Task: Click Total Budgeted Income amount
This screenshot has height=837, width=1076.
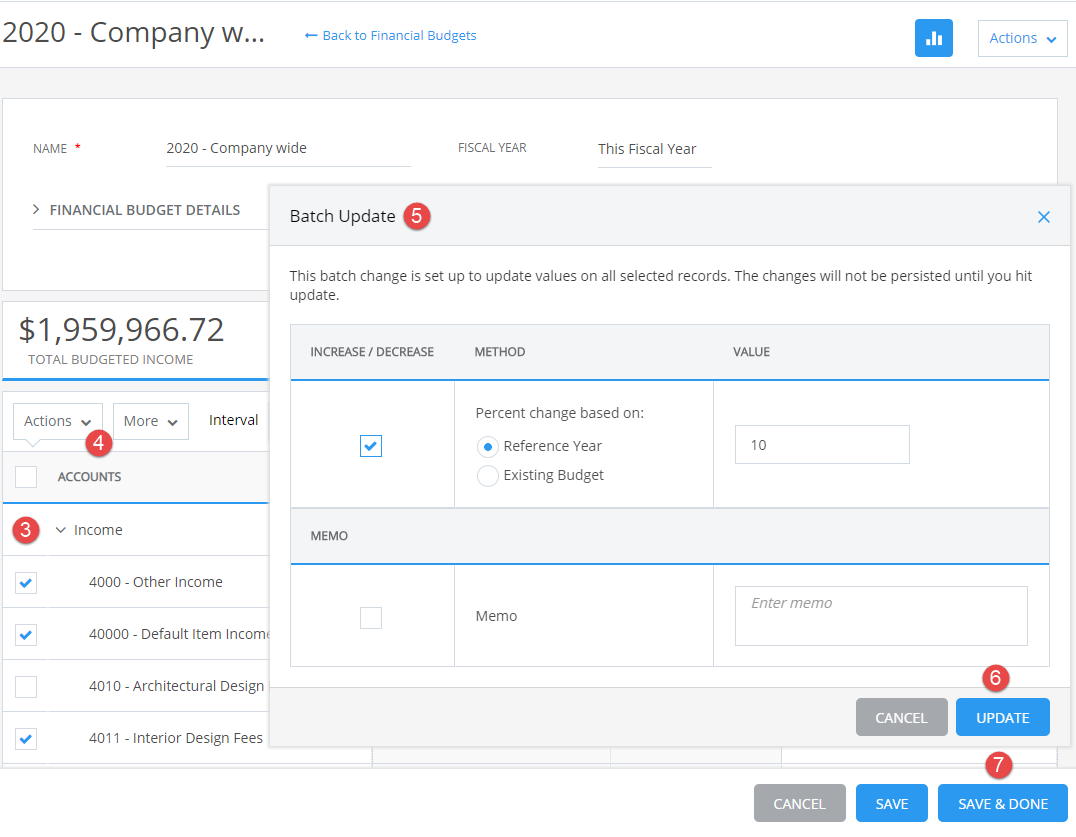Action: click(x=121, y=330)
